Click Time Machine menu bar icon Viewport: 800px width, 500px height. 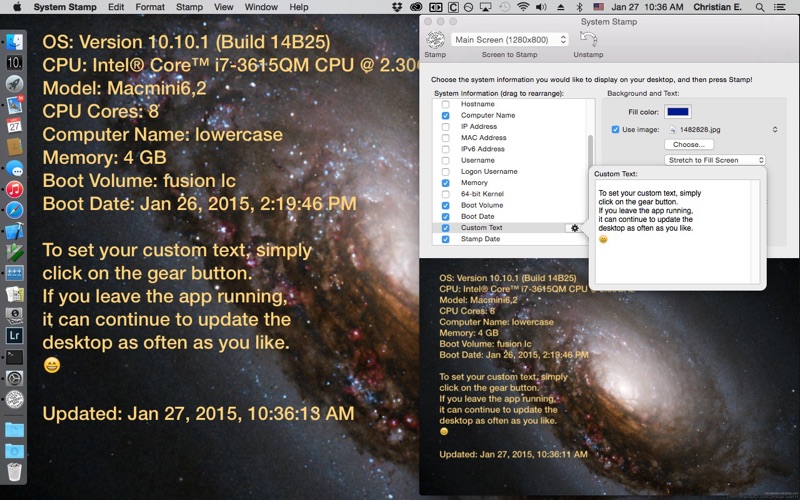click(x=504, y=7)
